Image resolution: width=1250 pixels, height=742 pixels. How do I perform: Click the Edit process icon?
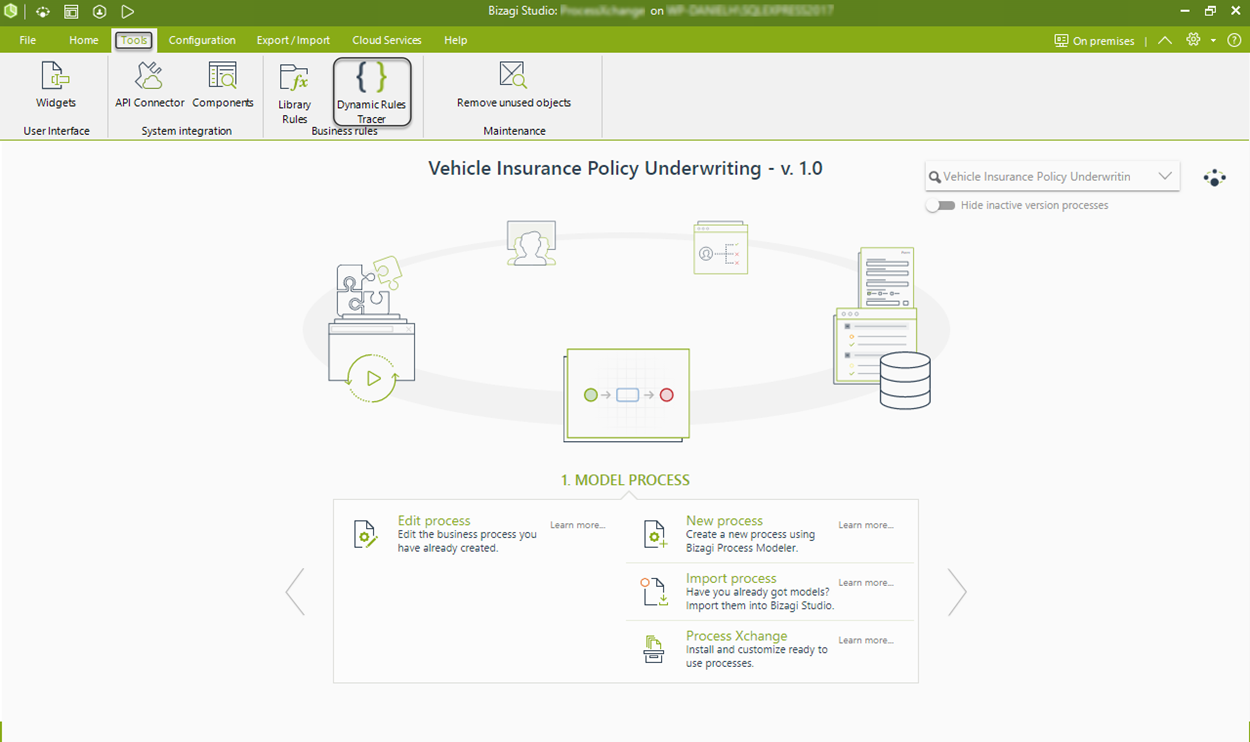click(366, 535)
